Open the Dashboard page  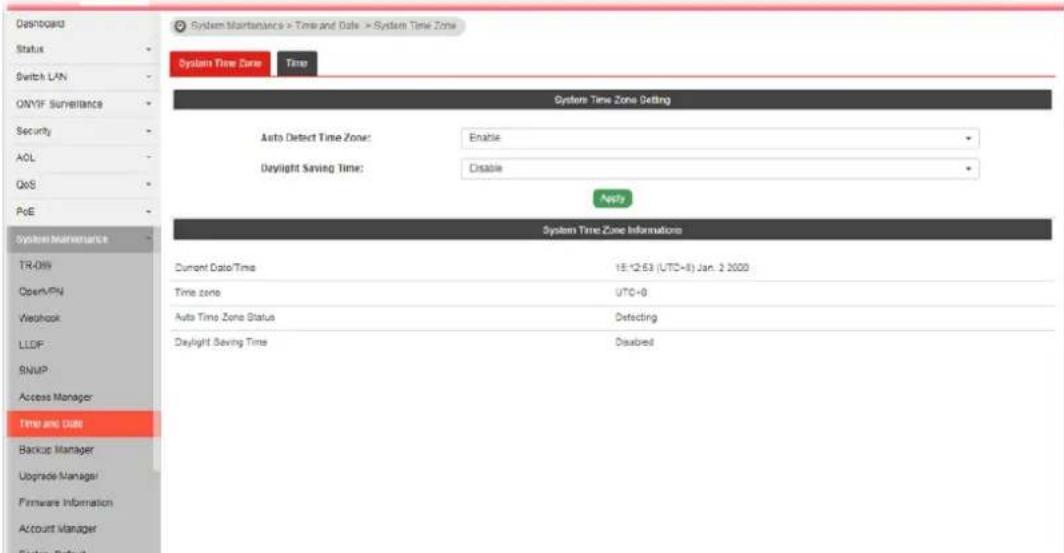(x=41, y=23)
